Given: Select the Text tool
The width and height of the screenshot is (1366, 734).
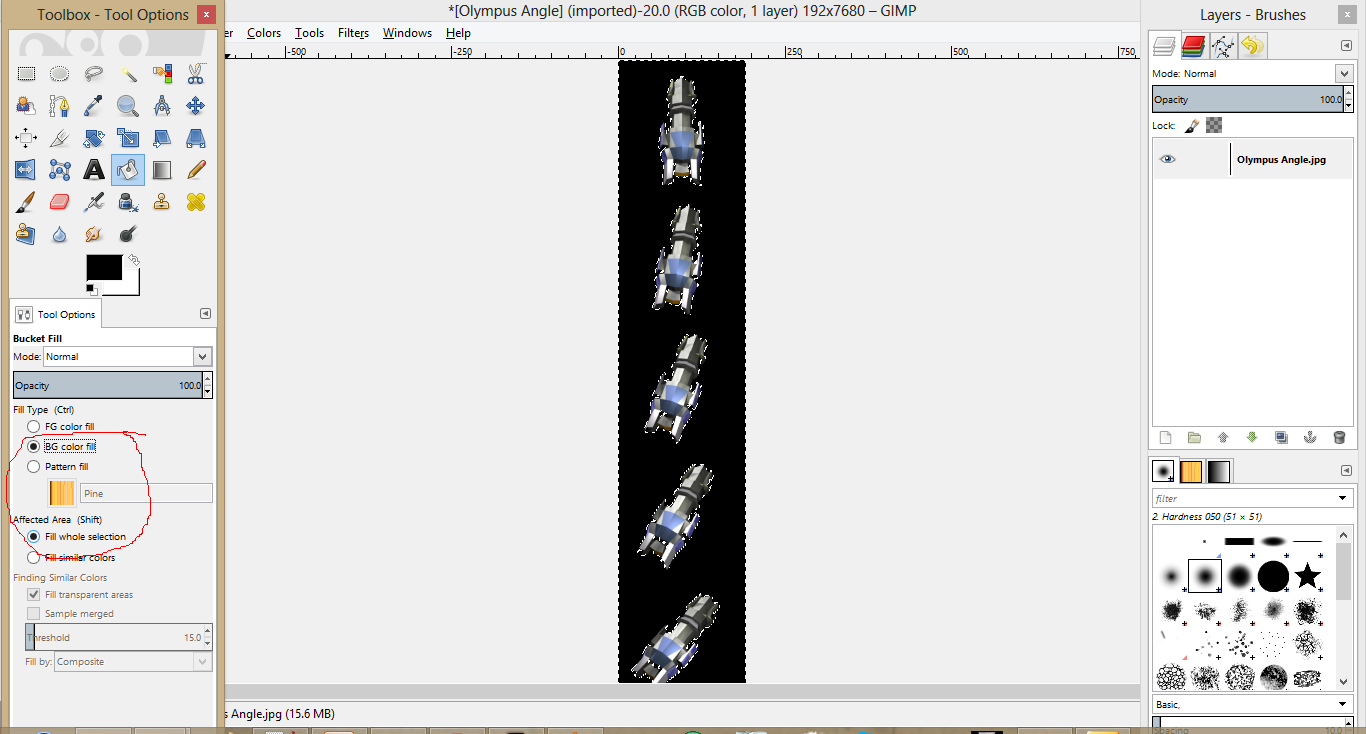Looking at the screenshot, I should (94, 170).
